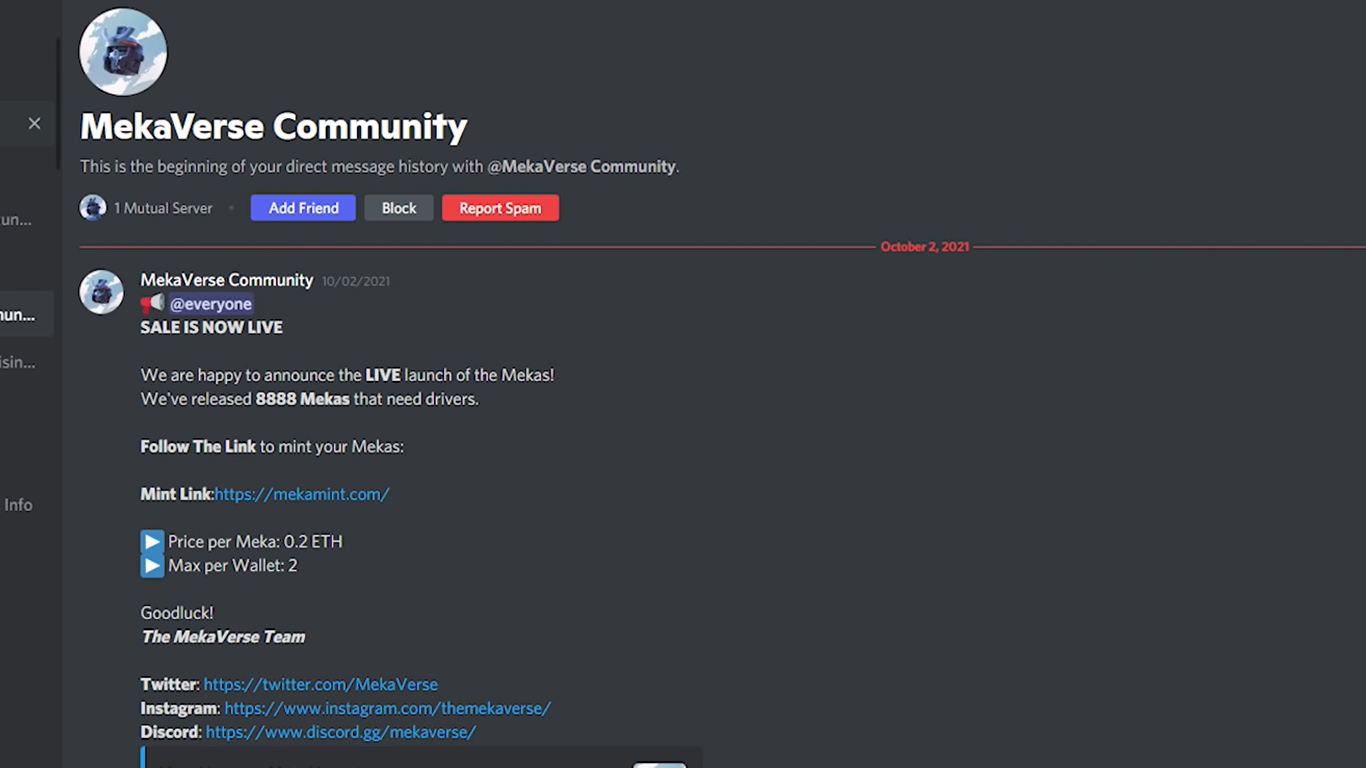Open the mekamint.com mint link
1366x768 pixels.
[302, 493]
